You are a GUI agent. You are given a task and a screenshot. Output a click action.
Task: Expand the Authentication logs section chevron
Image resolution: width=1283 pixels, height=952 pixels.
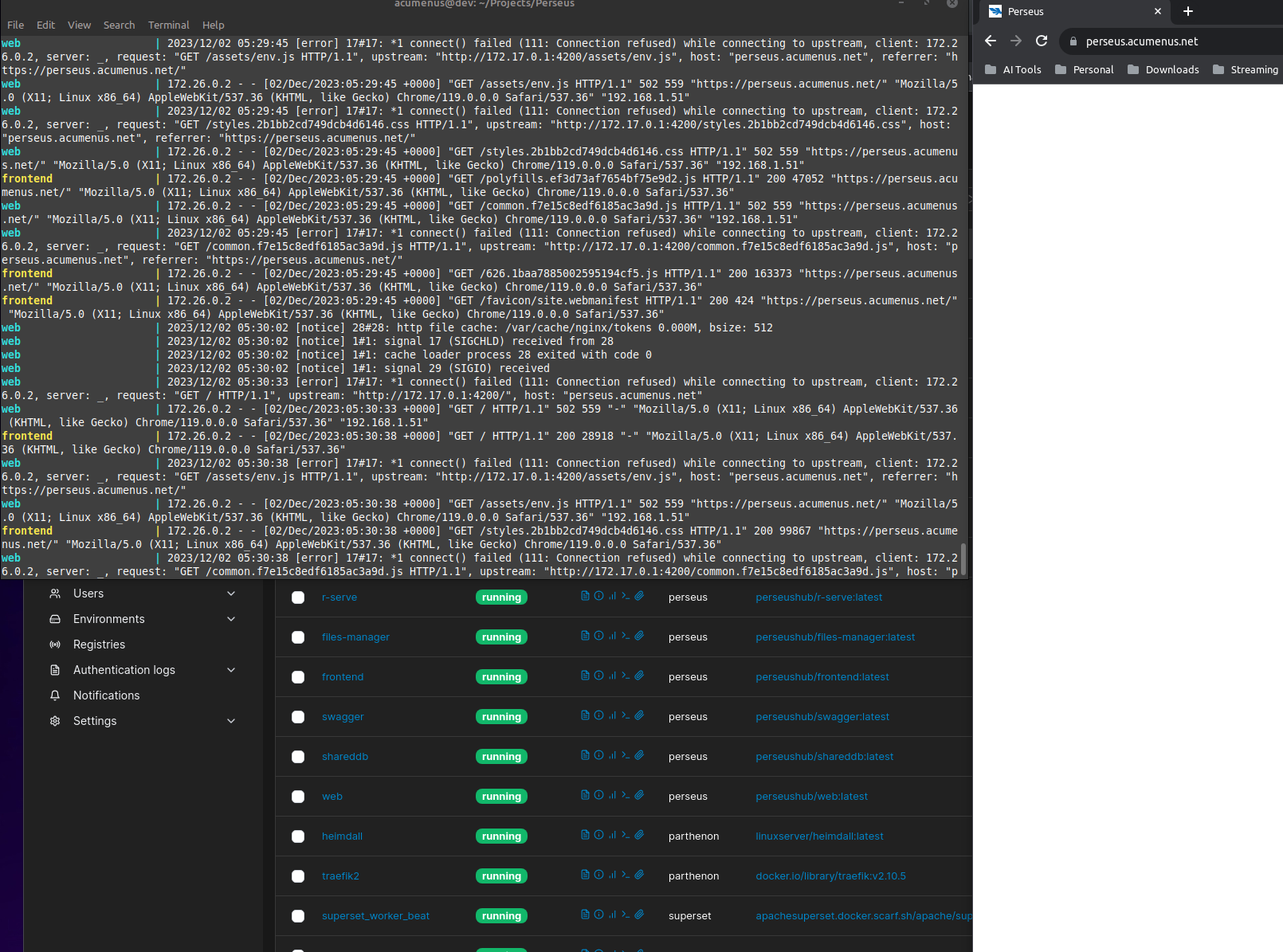pyautogui.click(x=231, y=670)
